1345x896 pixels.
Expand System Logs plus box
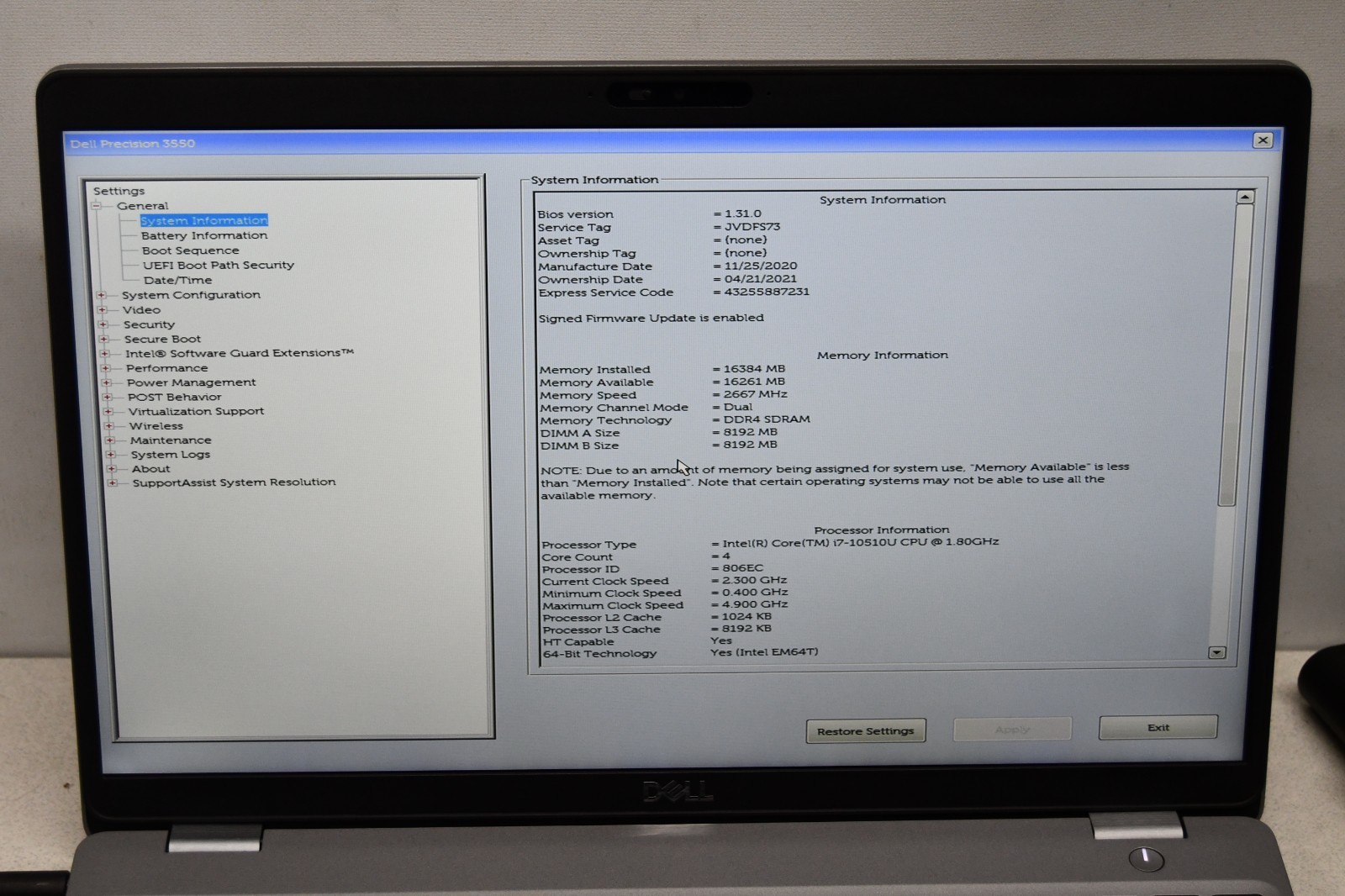pyautogui.click(x=111, y=455)
